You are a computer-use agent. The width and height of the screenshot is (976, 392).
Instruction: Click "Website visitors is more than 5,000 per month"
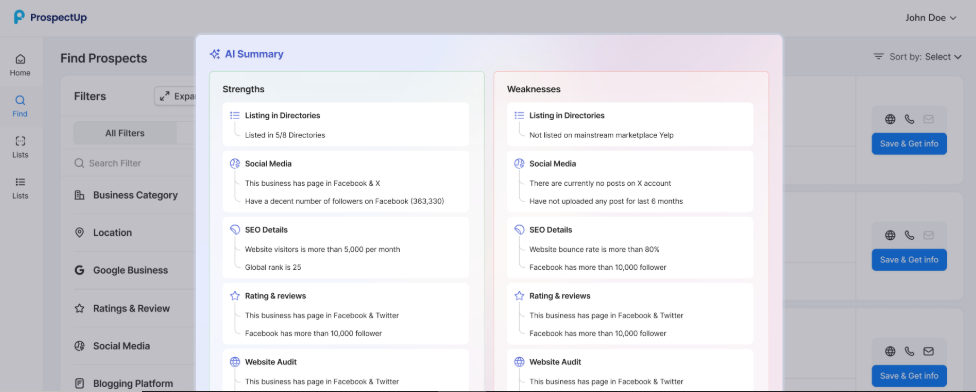pyautogui.click(x=322, y=250)
